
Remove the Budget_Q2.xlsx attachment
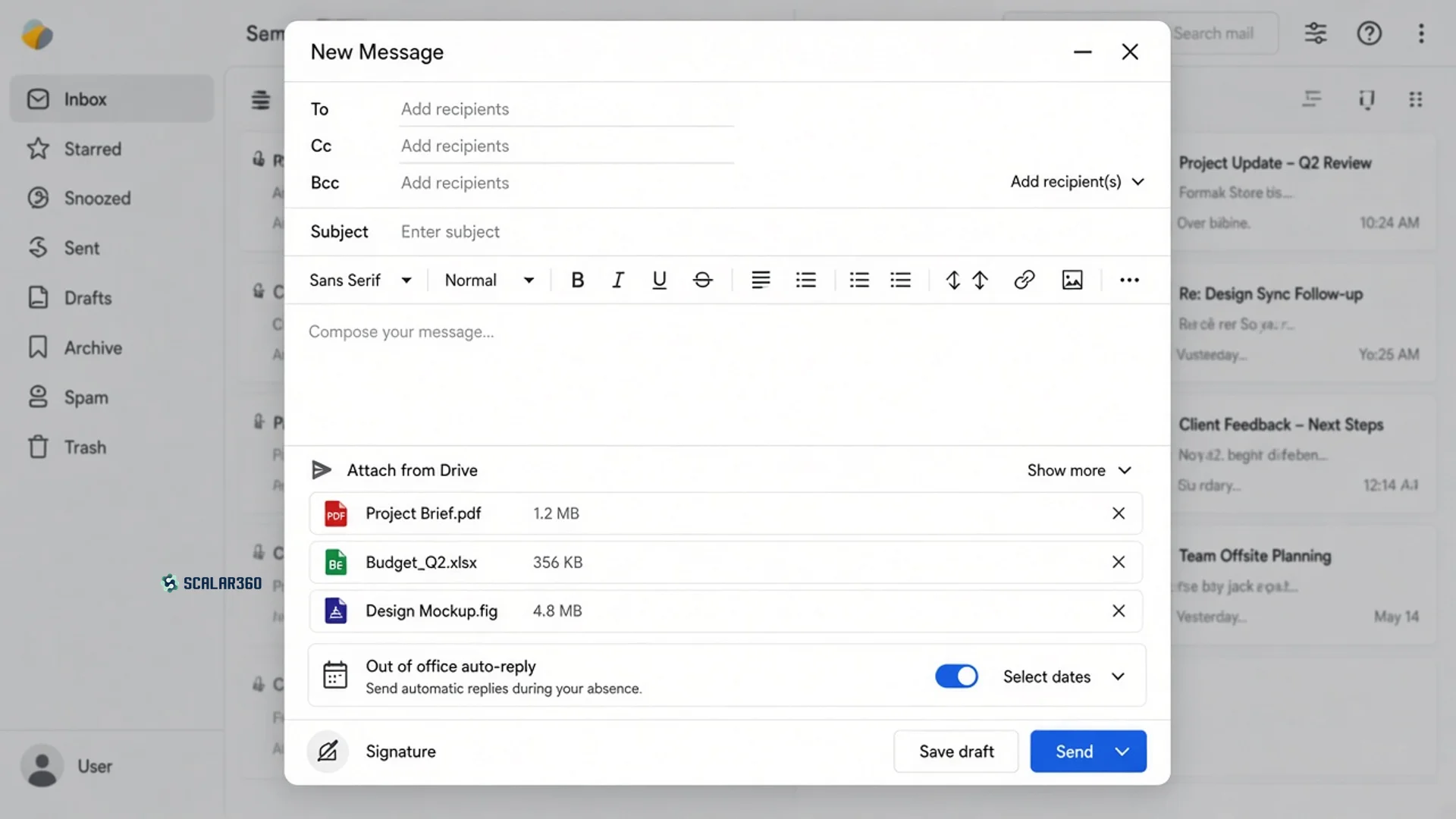tap(1119, 562)
